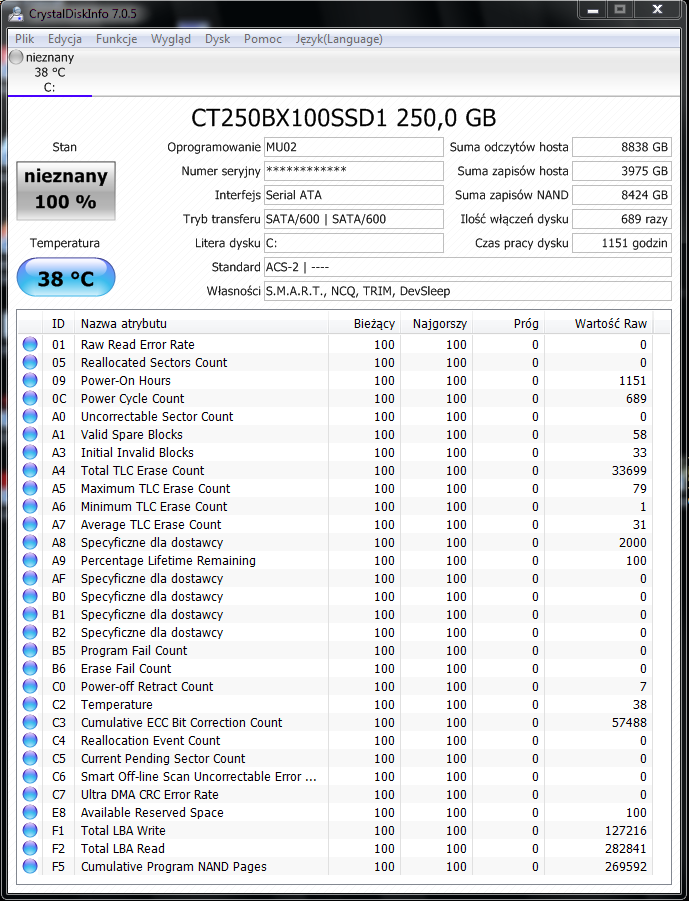Click the status orb for Reallocated Sectors Count
Screen dimensions: 689x901
tap(30, 362)
